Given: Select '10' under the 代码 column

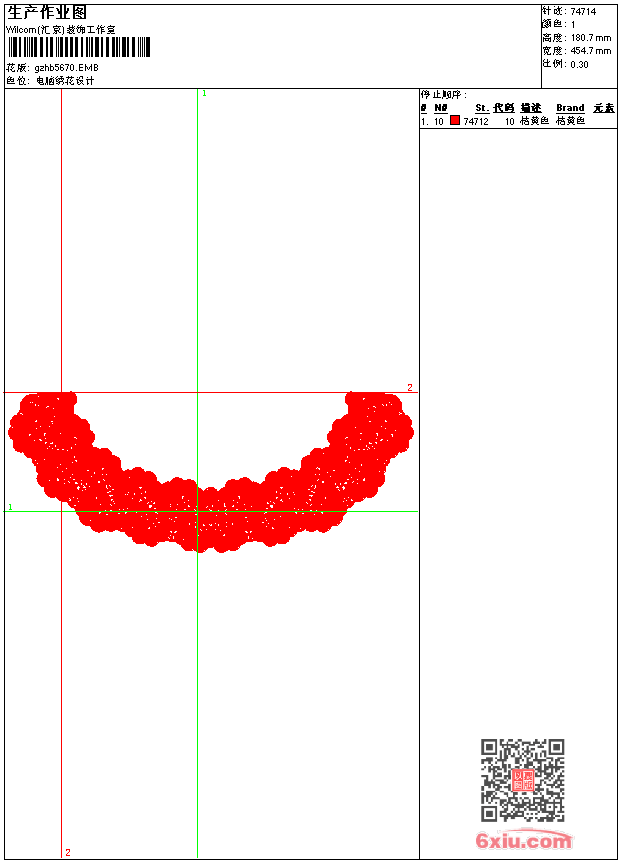Looking at the screenshot, I should [x=510, y=121].
